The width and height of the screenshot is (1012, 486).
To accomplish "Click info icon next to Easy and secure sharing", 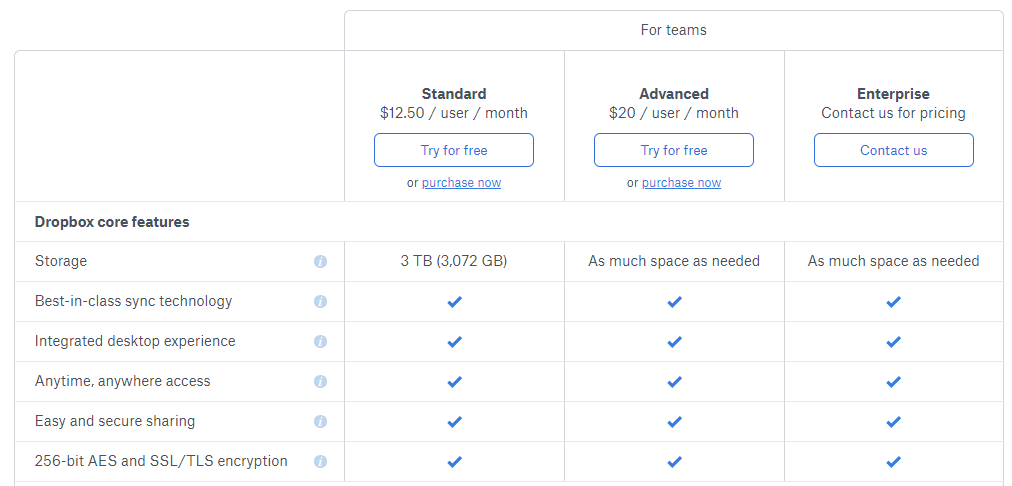I will pyautogui.click(x=320, y=421).
